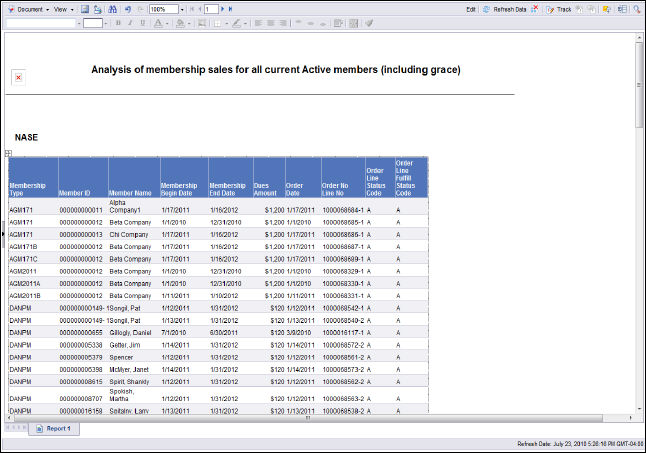Toggle underline formatting
This screenshot has width=646, height=453.
click(x=143, y=22)
